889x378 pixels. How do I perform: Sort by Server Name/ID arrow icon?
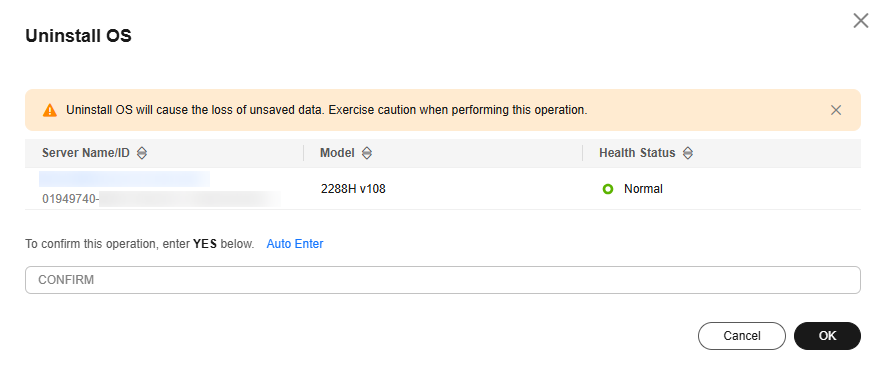[x=142, y=153]
